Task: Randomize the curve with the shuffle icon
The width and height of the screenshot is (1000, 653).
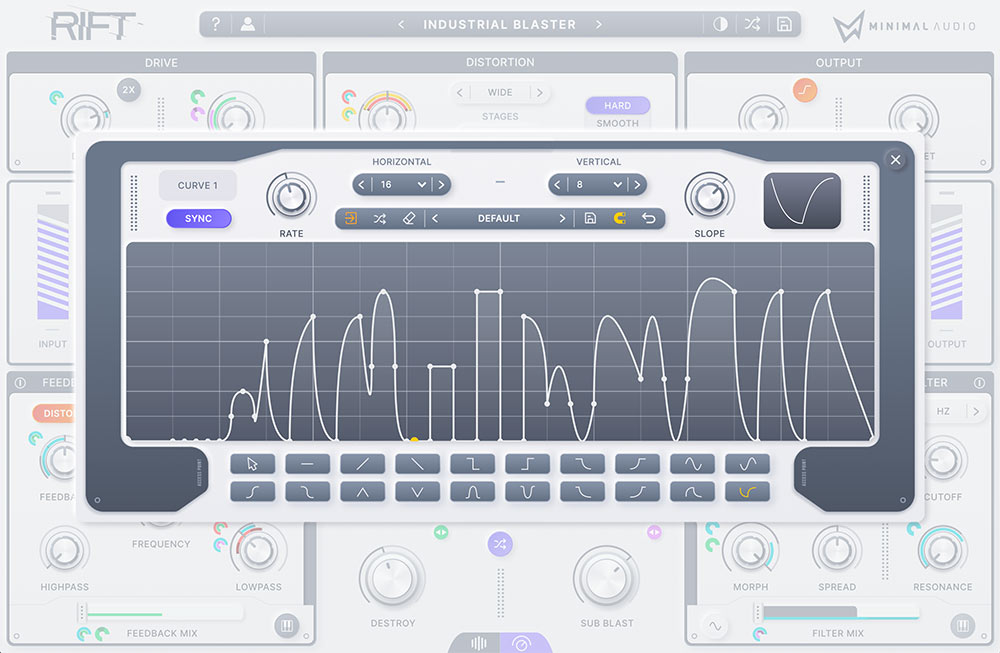Action: point(379,218)
